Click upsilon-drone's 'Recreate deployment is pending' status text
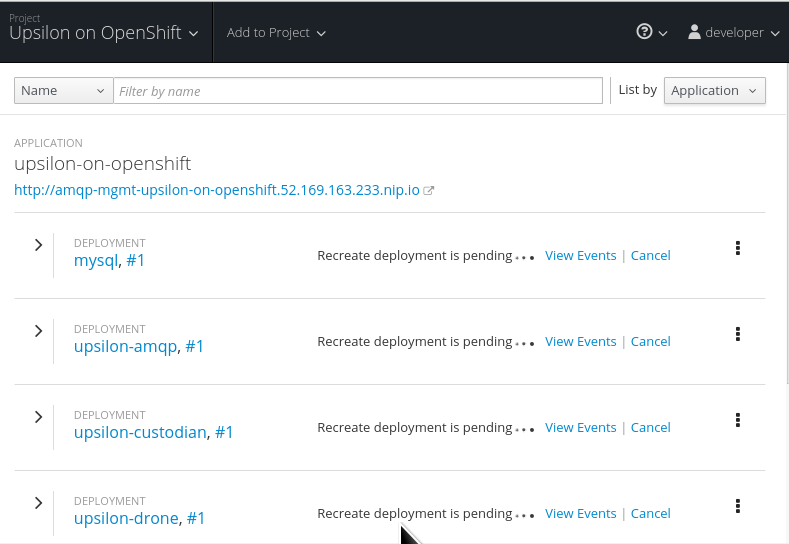This screenshot has width=789, height=544. click(415, 514)
